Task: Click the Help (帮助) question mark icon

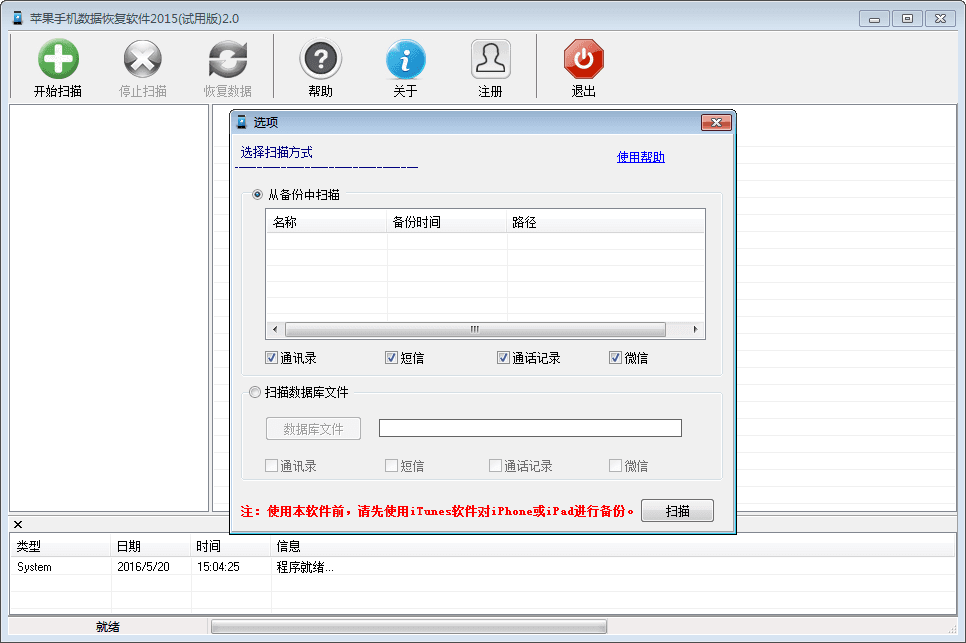Action: [x=320, y=61]
